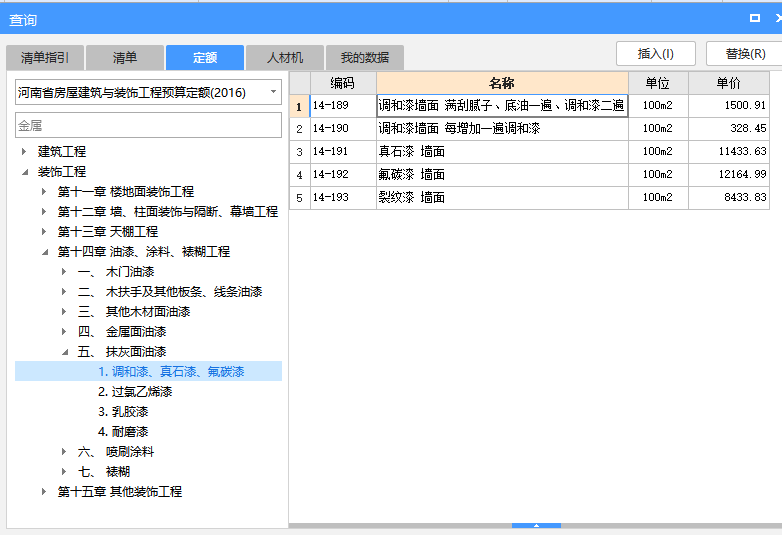
Task: Click unit price 328.45 cell
Action: point(729,129)
